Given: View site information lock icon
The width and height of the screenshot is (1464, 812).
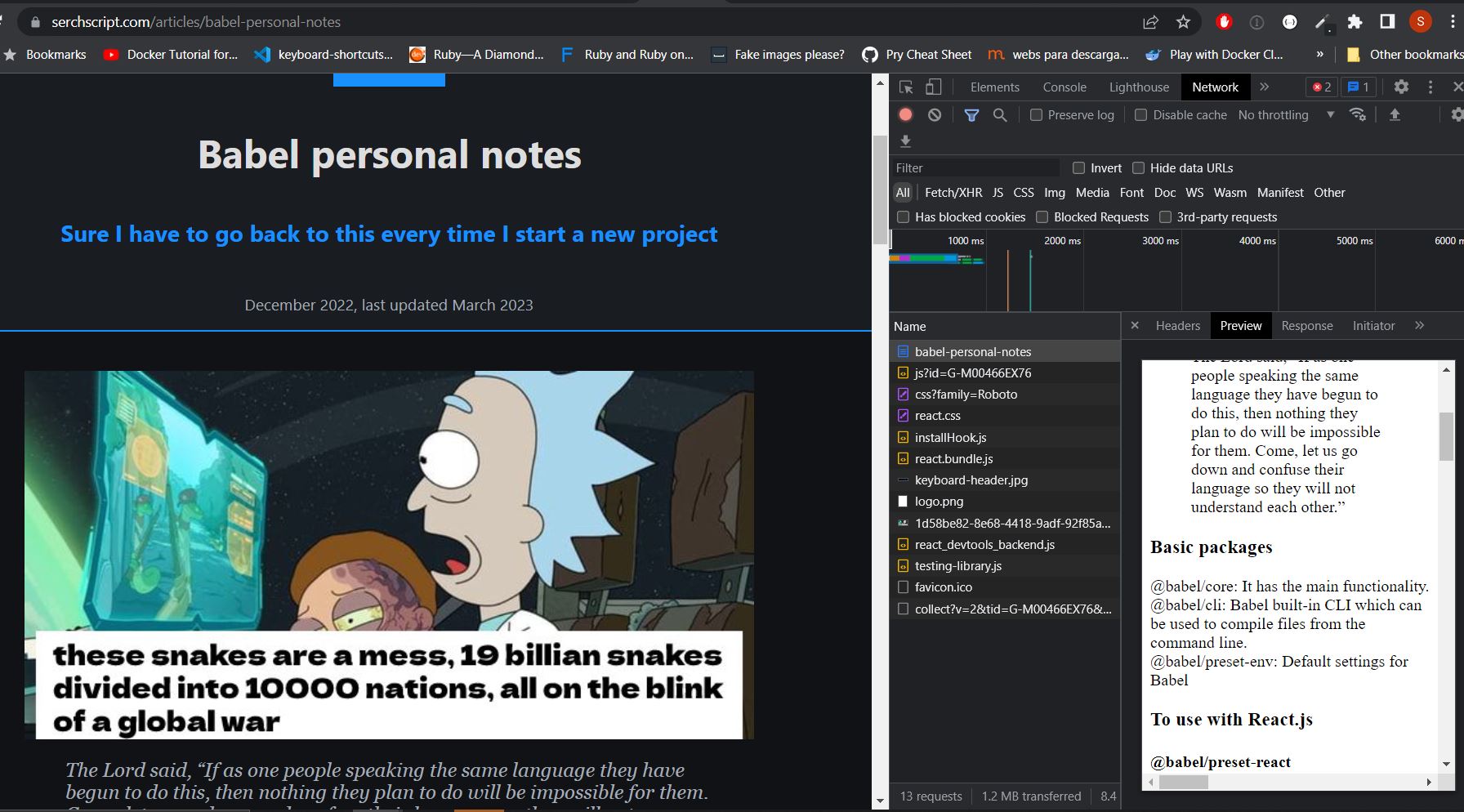Looking at the screenshot, I should click(35, 22).
